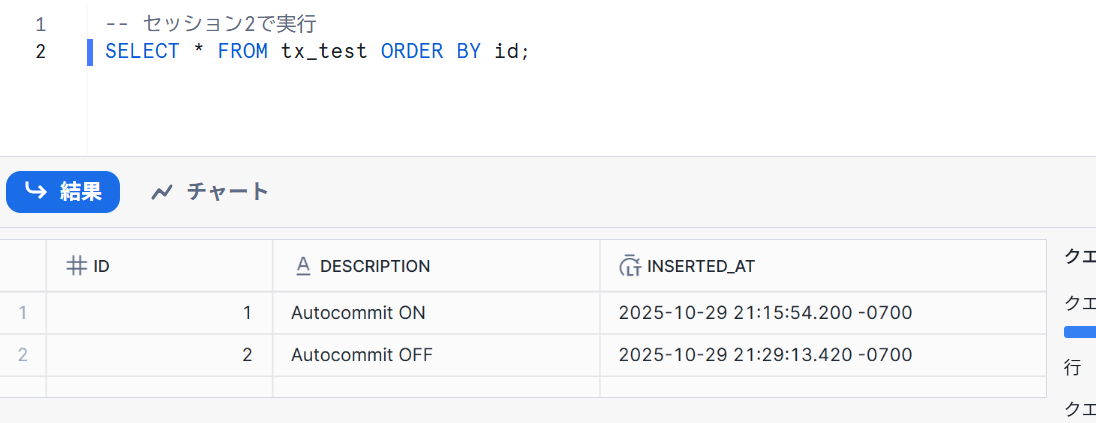
Task: Click the text type icon beside DESCRIPTION
Action: point(303,266)
